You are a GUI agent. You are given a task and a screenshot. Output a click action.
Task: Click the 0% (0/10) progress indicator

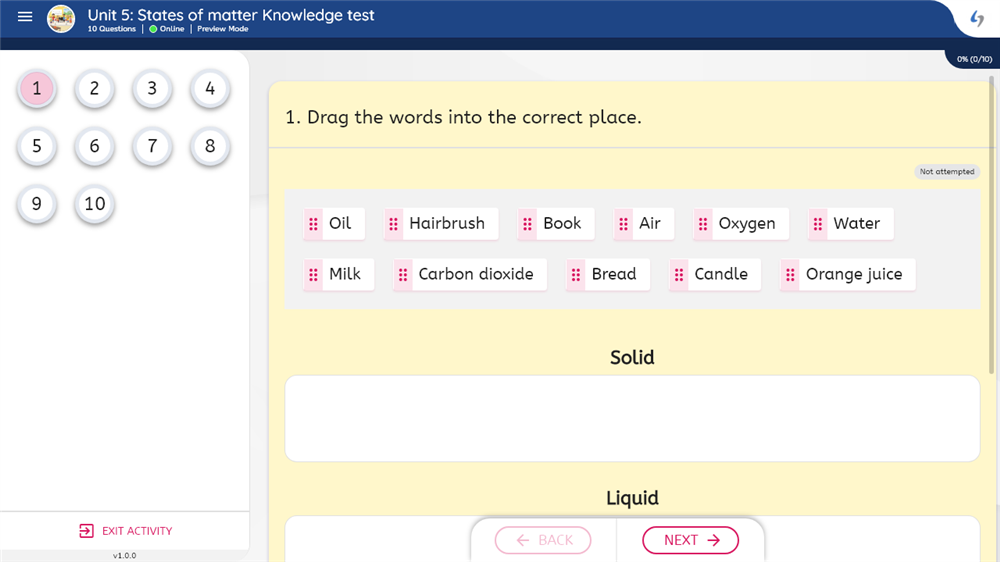[x=974, y=59]
